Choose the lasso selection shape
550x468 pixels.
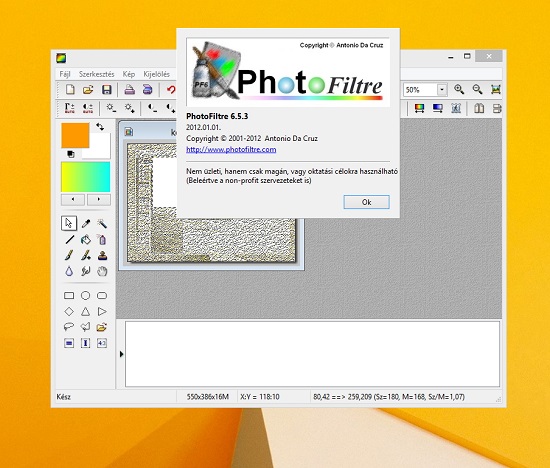pos(69,327)
